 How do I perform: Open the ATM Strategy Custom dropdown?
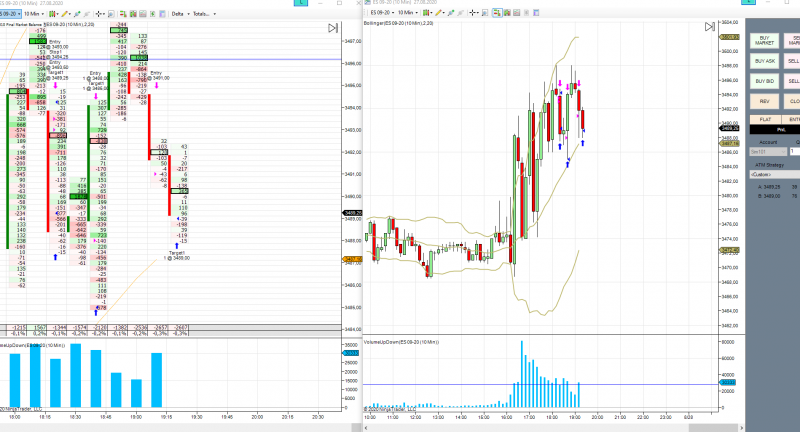tap(774, 174)
